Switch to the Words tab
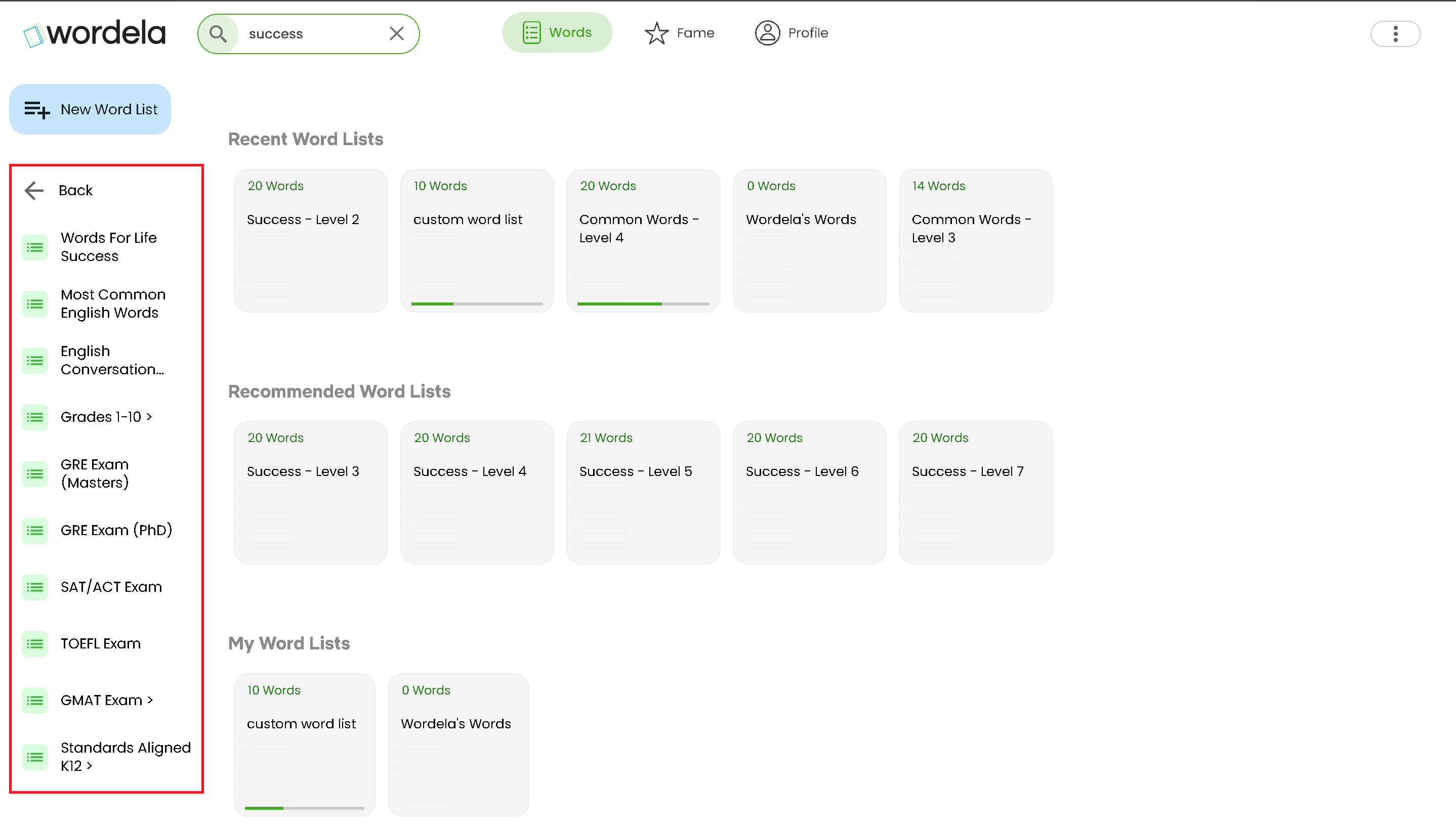The image size is (1456, 828). (557, 32)
